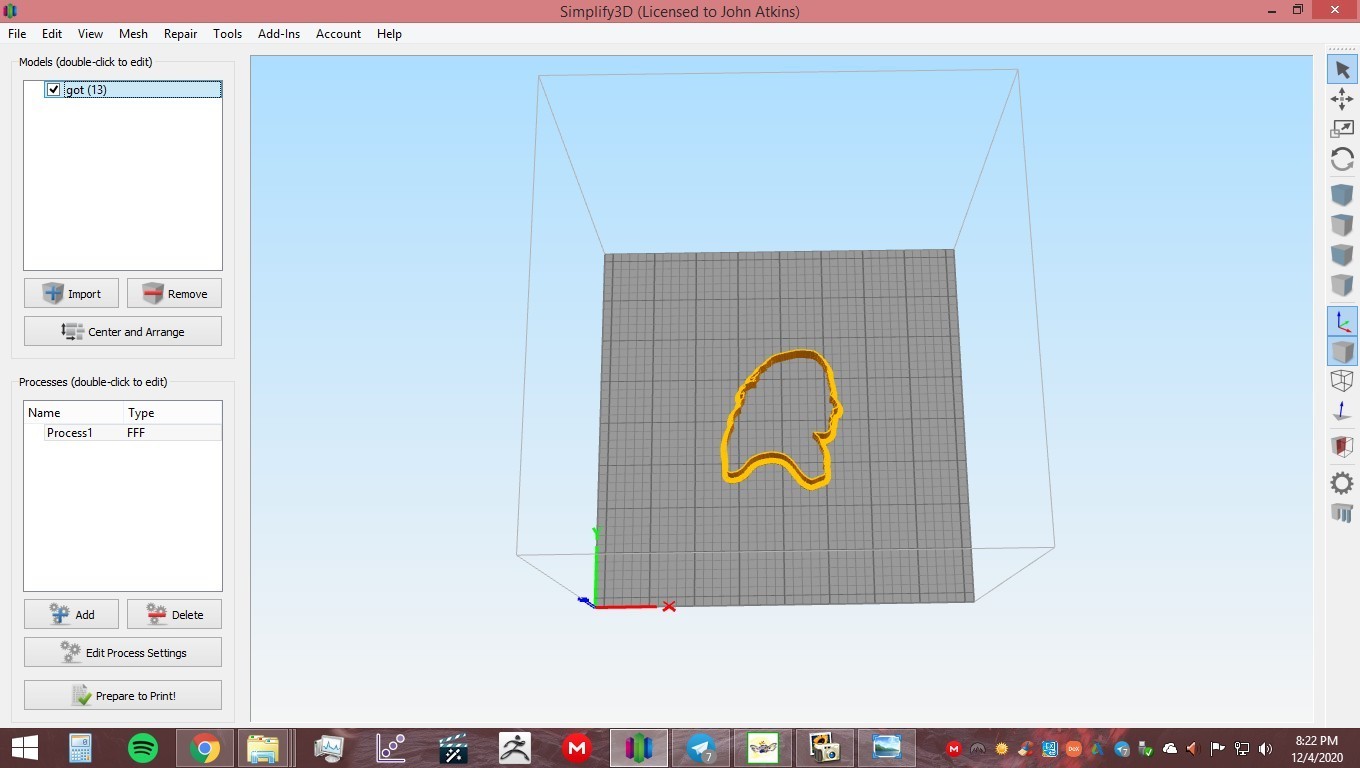This screenshot has width=1360, height=768.
Task: Switch to the front view cube
Action: click(x=1342, y=255)
